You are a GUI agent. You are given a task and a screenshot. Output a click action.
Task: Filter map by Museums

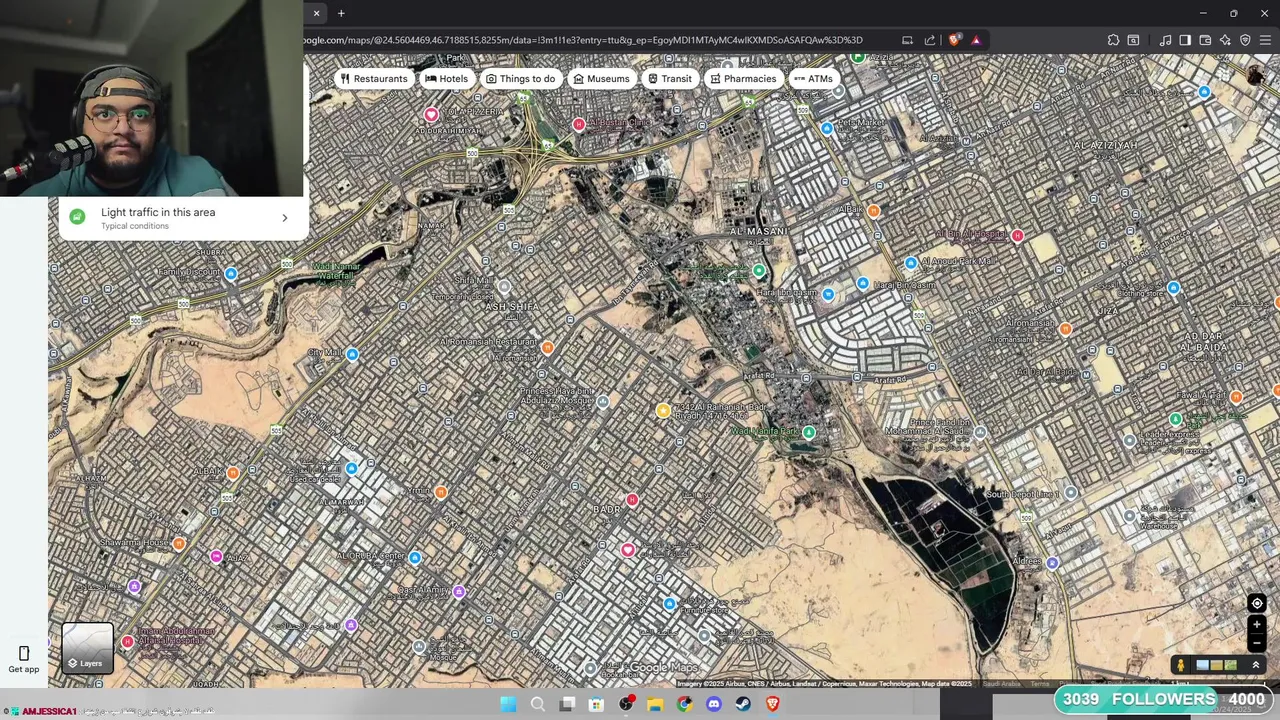point(601,78)
